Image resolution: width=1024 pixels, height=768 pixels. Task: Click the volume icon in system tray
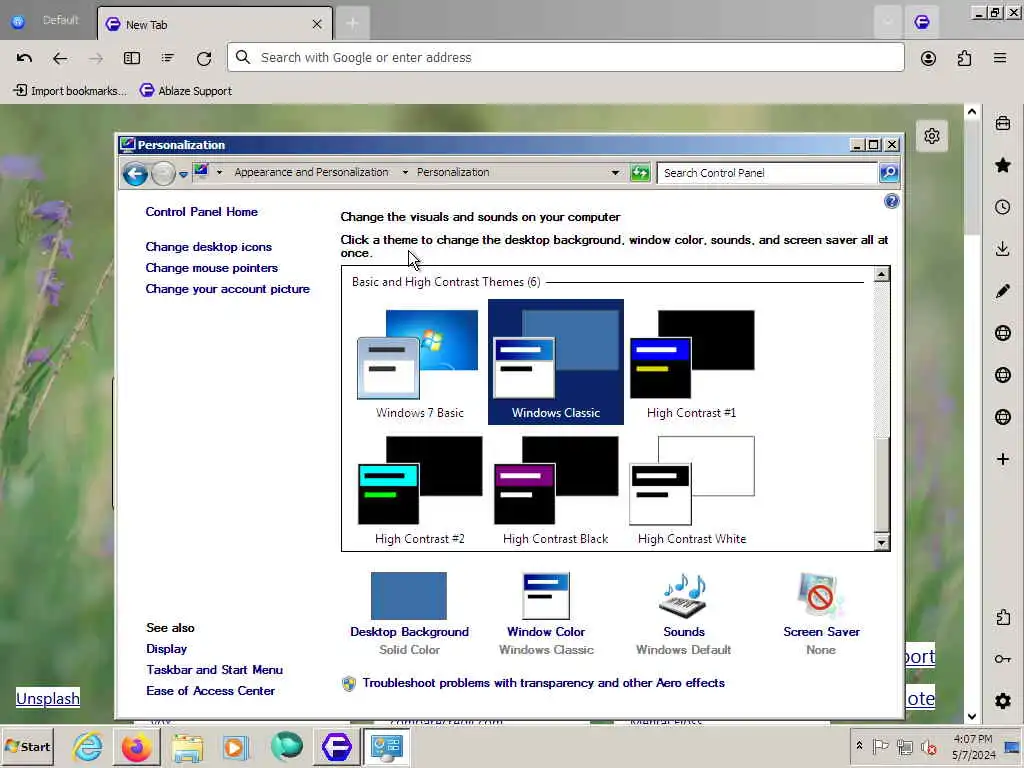[928, 746]
